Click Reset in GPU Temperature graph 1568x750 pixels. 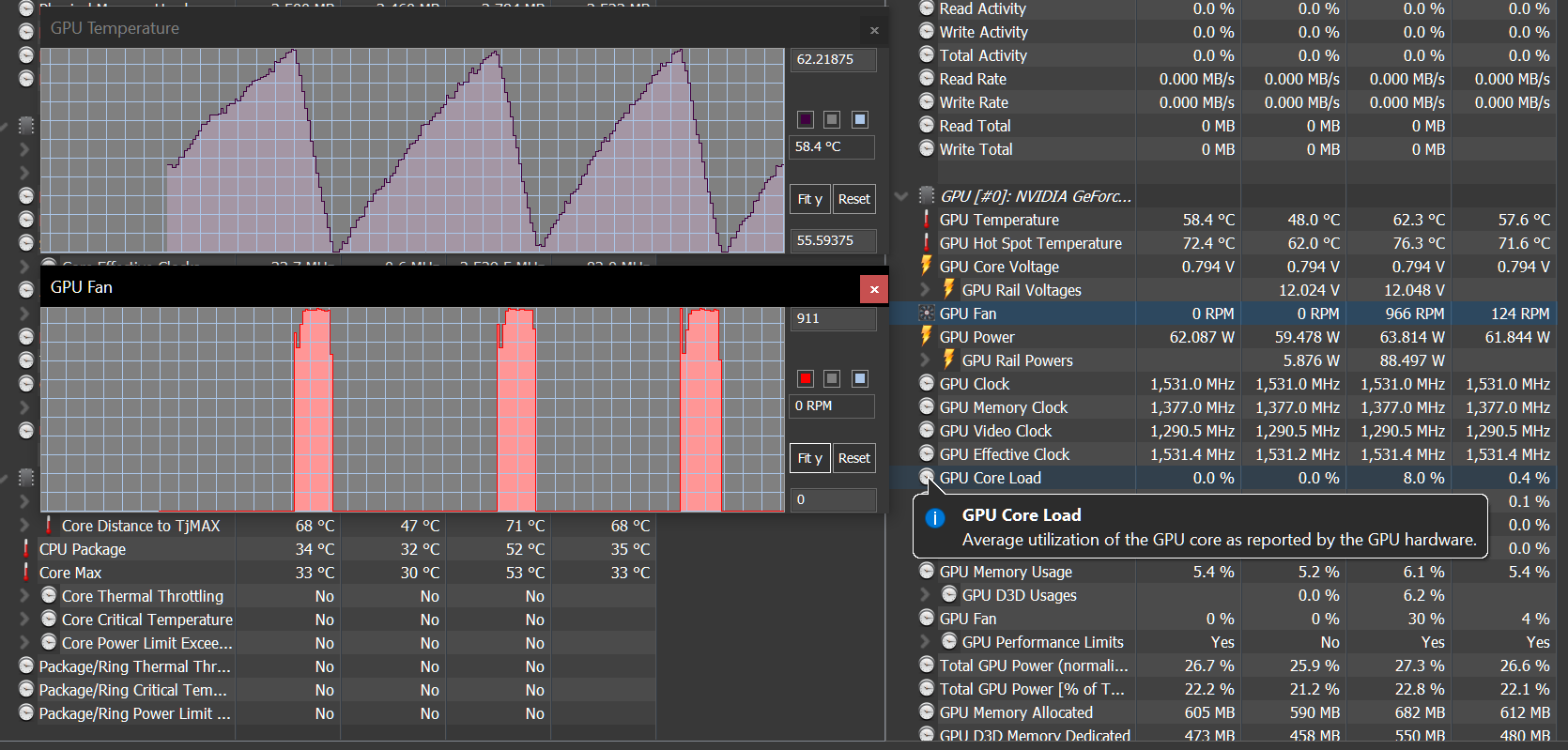854,199
